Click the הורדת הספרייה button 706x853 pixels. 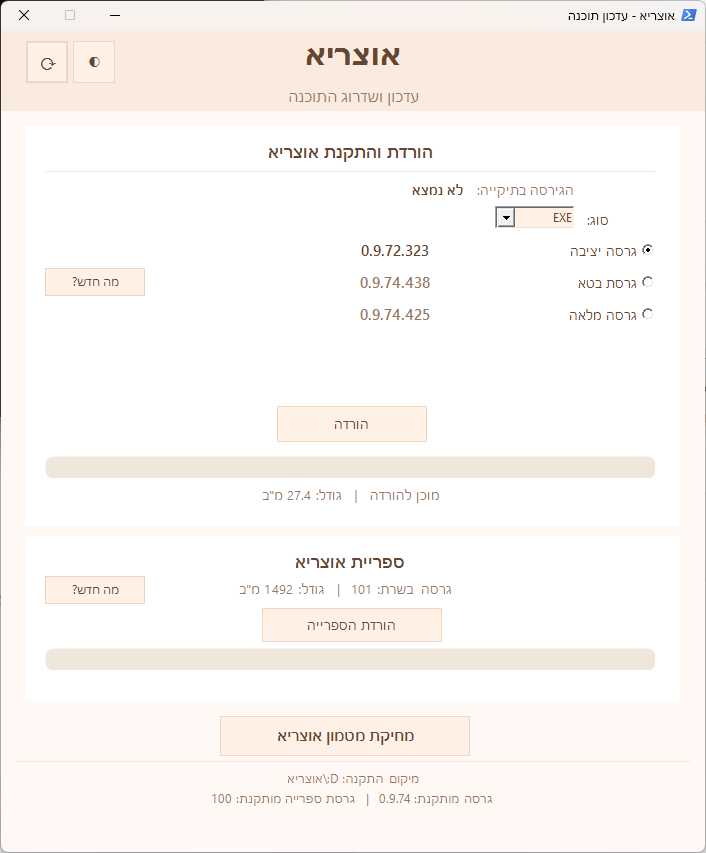pyautogui.click(x=351, y=625)
